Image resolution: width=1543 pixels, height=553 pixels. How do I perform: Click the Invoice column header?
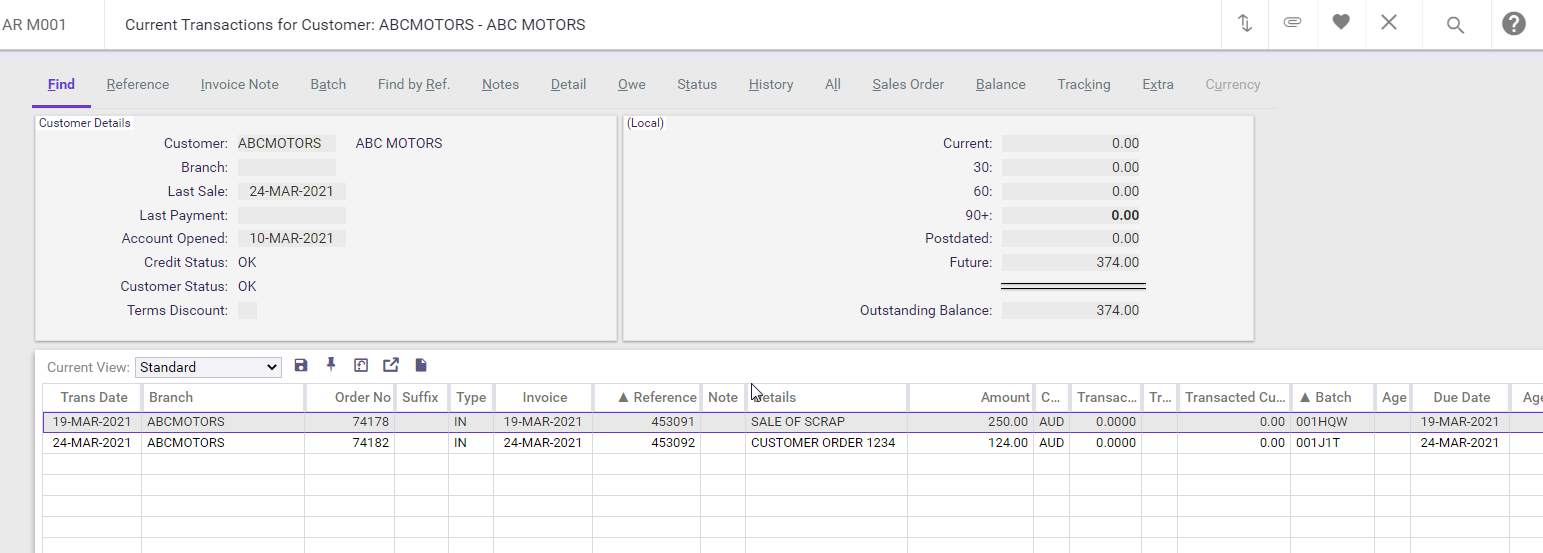click(544, 397)
